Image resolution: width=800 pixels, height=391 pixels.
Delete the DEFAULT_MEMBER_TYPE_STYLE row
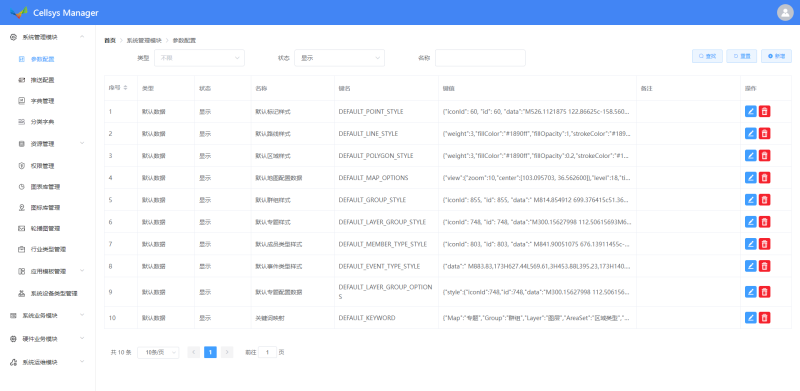point(764,243)
